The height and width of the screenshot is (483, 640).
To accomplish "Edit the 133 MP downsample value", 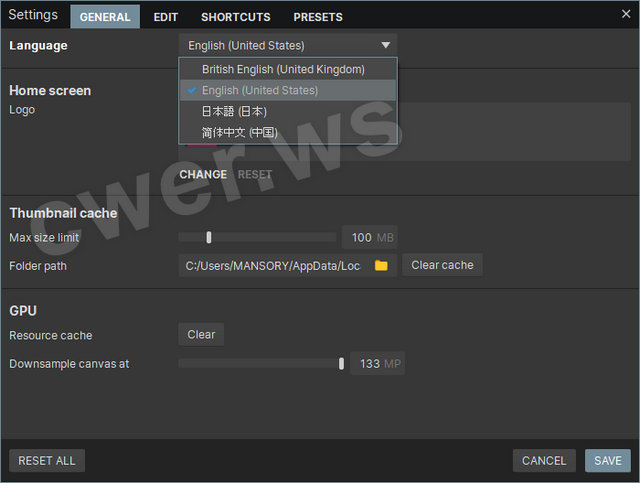I will tap(378, 363).
